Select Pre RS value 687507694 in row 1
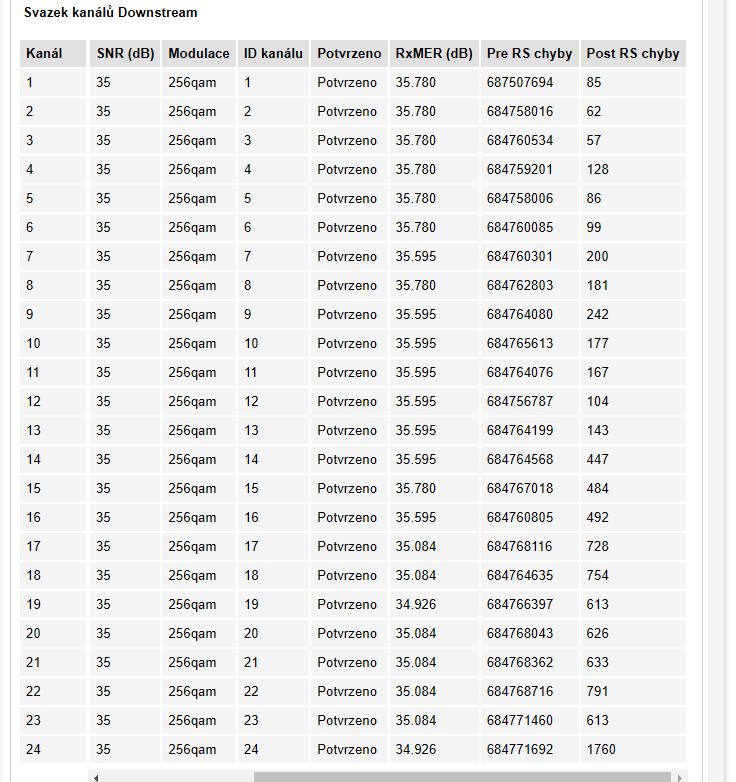736x782 pixels. [x=520, y=82]
